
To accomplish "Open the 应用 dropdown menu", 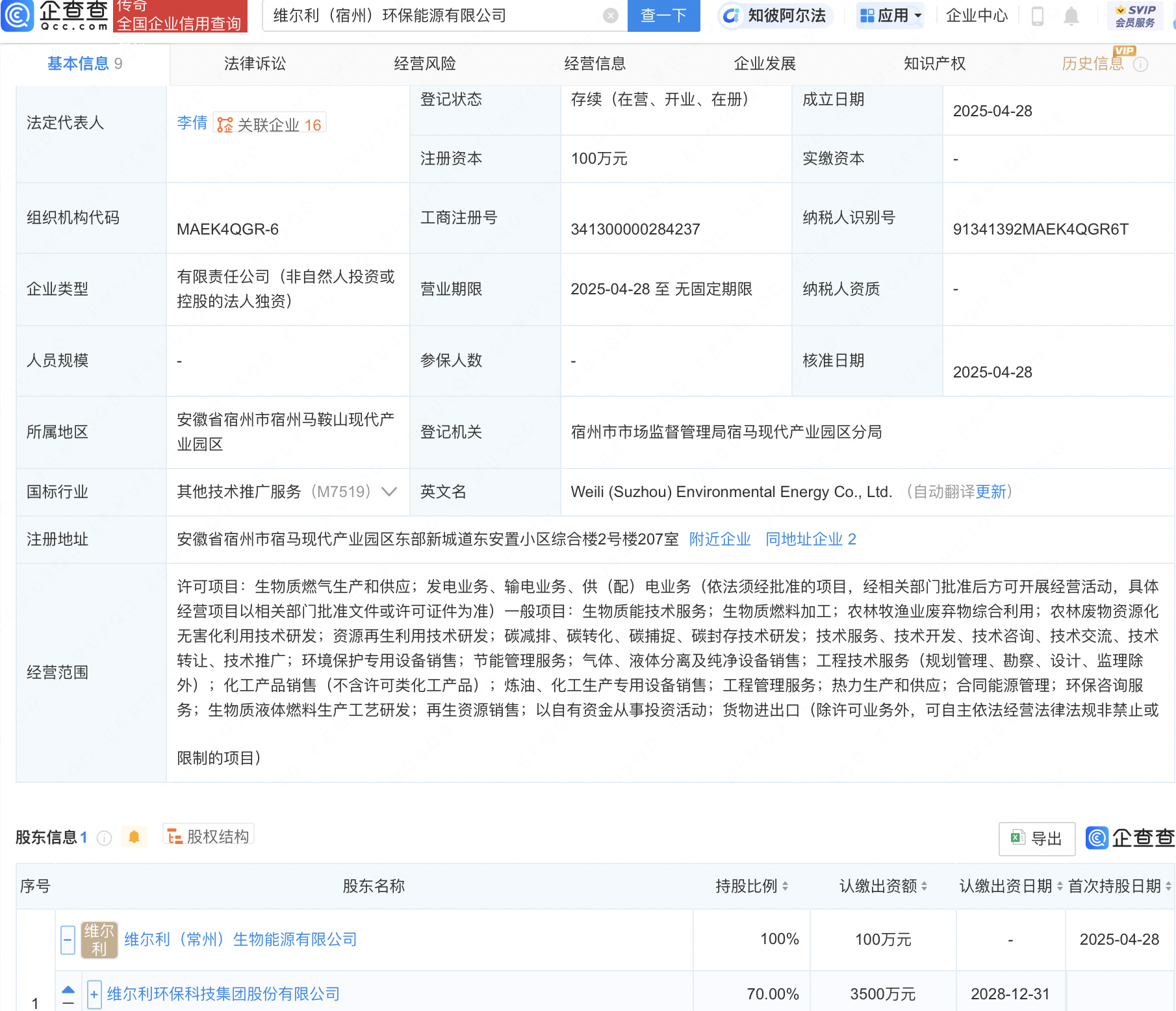I will 890,16.
